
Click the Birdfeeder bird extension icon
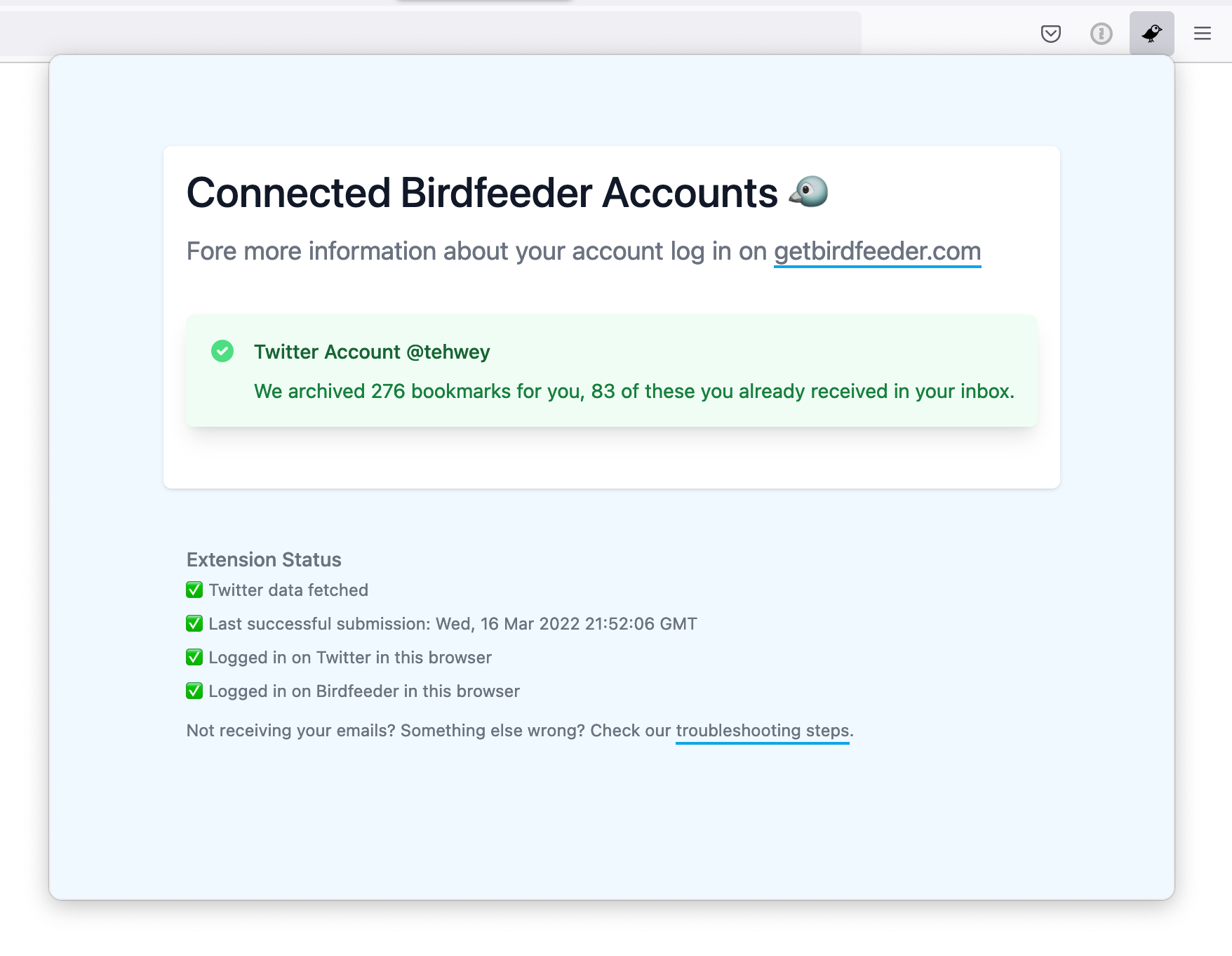click(1151, 34)
